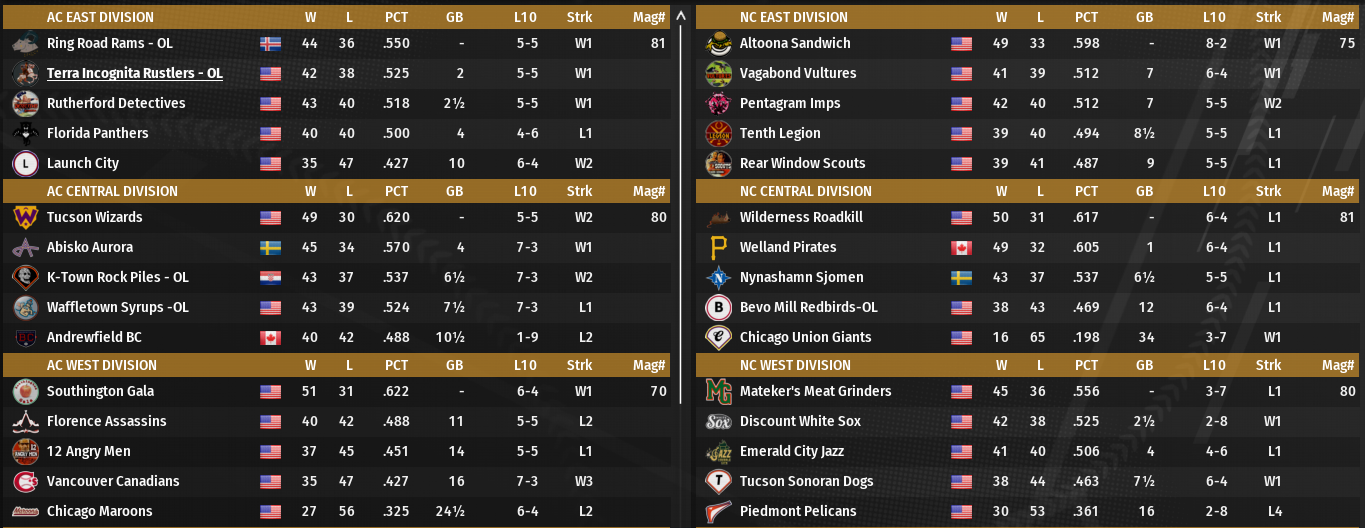This screenshot has height=528, width=1365.
Task: Click the Vancouver Canadians logo
Action: (x=25, y=481)
